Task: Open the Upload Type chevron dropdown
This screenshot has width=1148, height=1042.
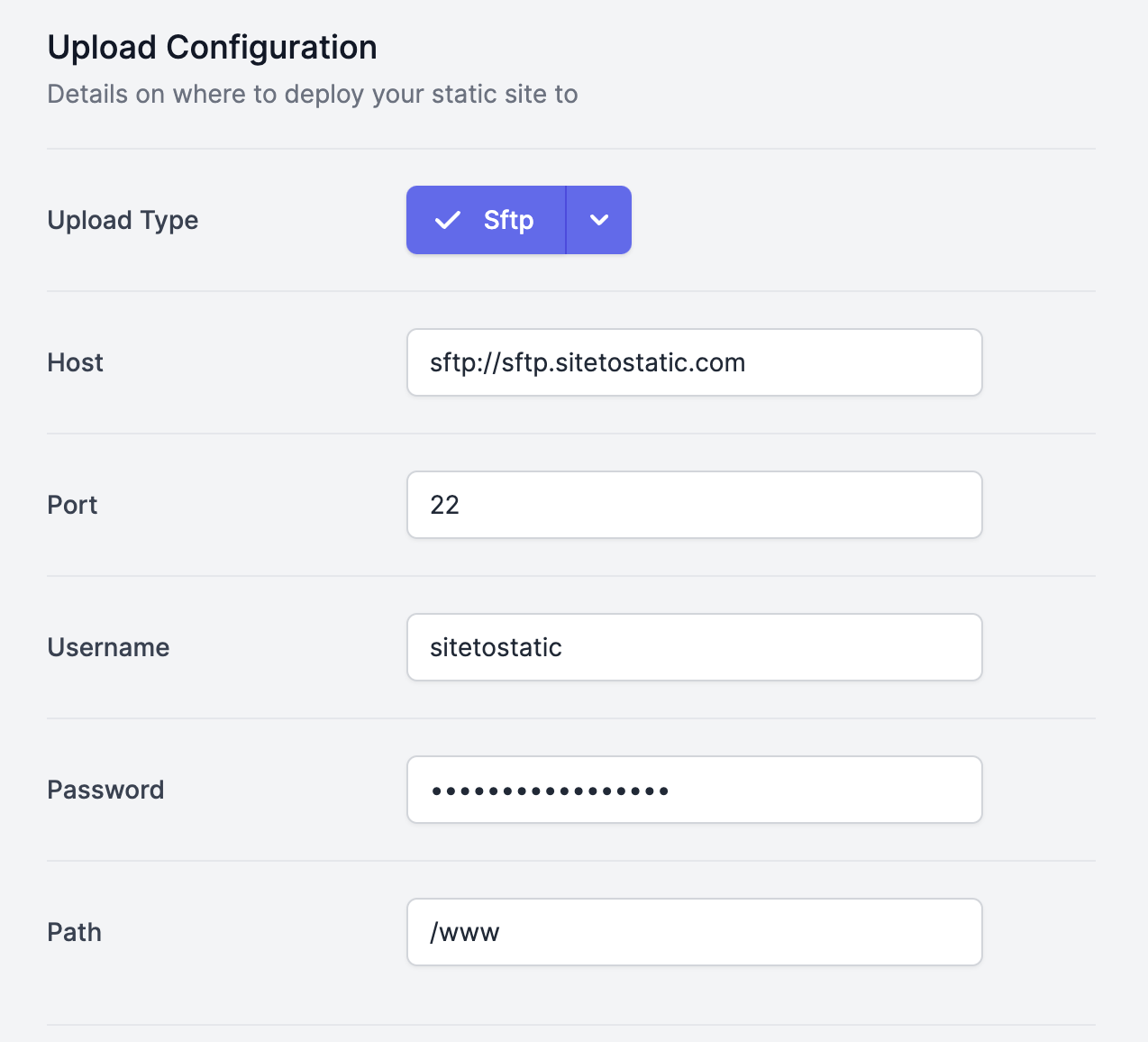Action: 599,220
